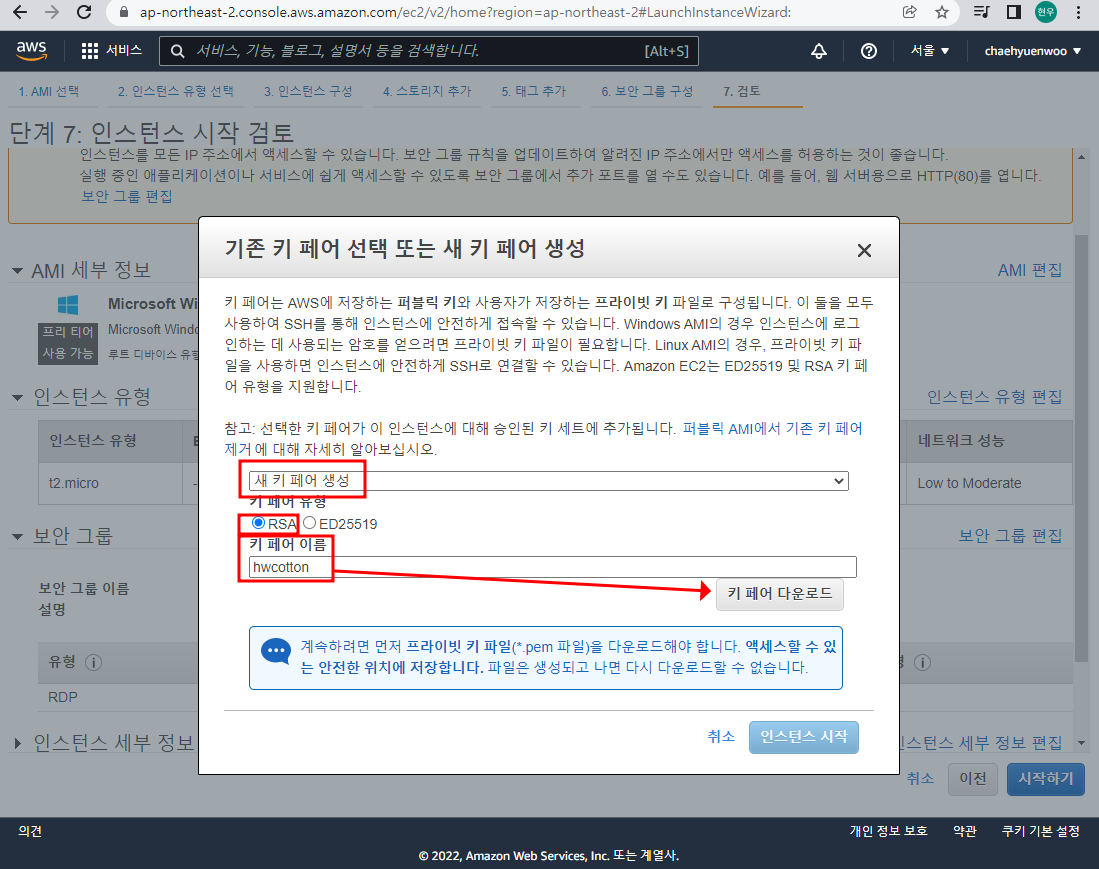Click the 서비스 menu label

click(x=124, y=50)
